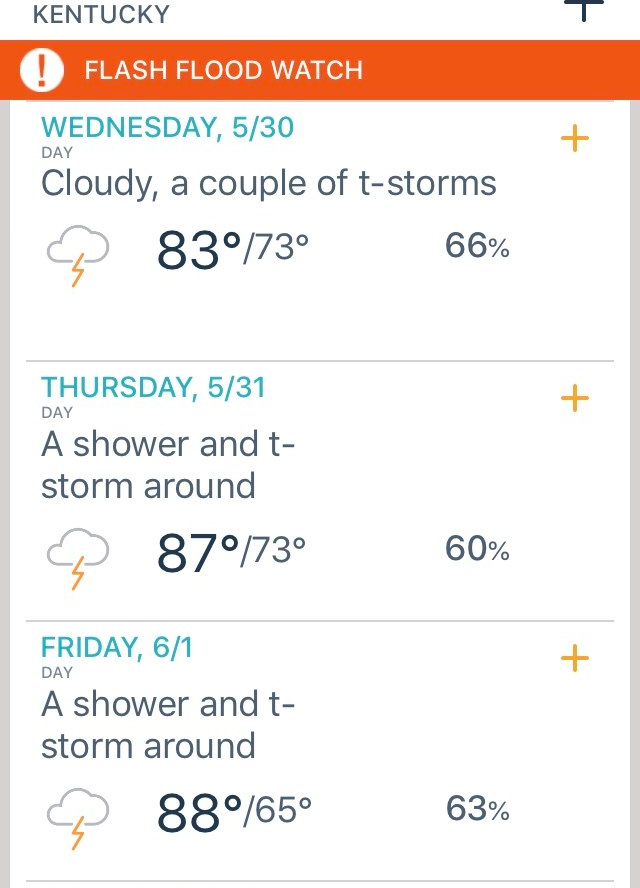Tap "Cloudy, a couple of t-storms" description
This screenshot has width=640, height=888.
[268, 184]
